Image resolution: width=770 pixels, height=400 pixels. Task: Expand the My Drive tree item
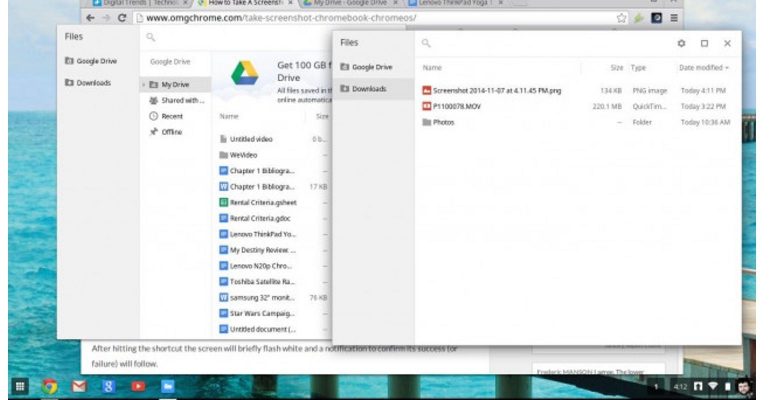coord(143,85)
